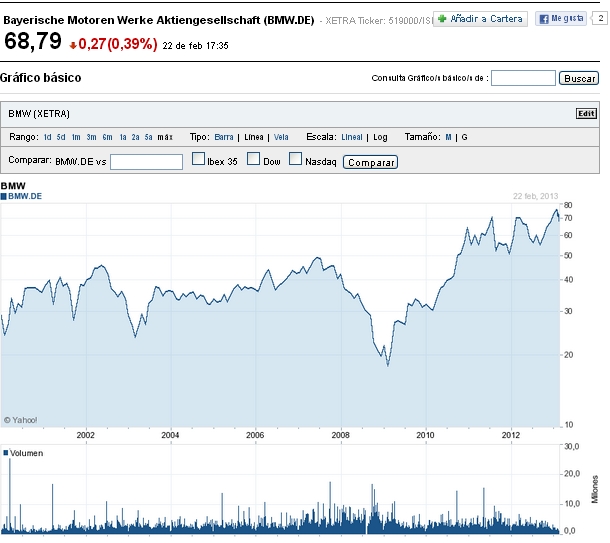Click the BMW (XETRA) chart title
610x543 pixels.
click(39, 114)
